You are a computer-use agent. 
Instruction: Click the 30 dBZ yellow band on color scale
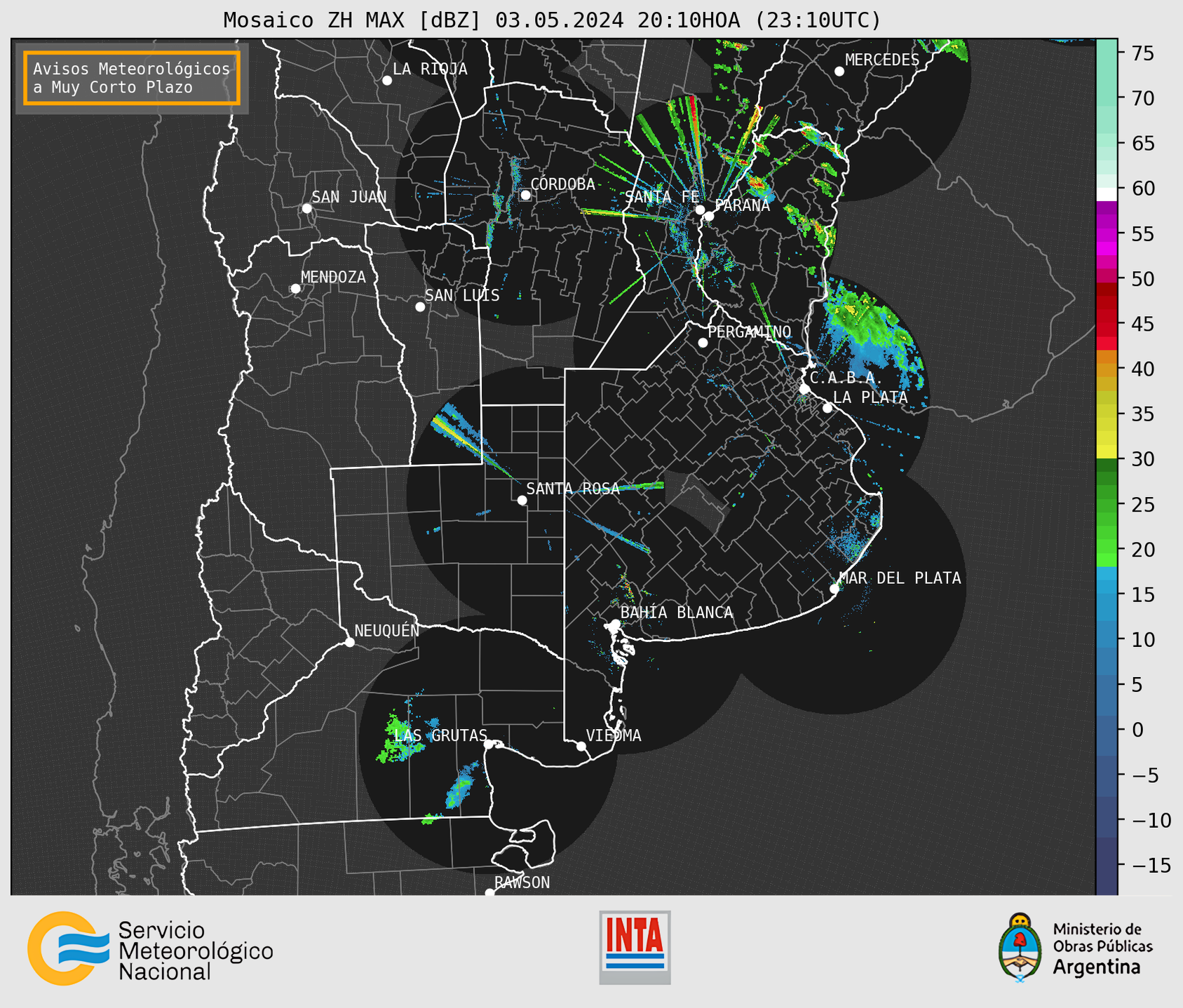tap(1107, 451)
